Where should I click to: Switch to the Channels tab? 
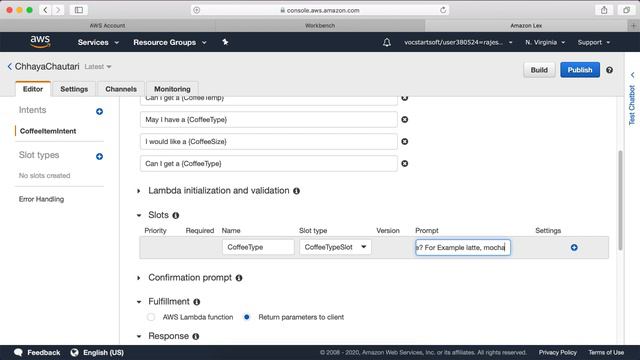tap(121, 89)
